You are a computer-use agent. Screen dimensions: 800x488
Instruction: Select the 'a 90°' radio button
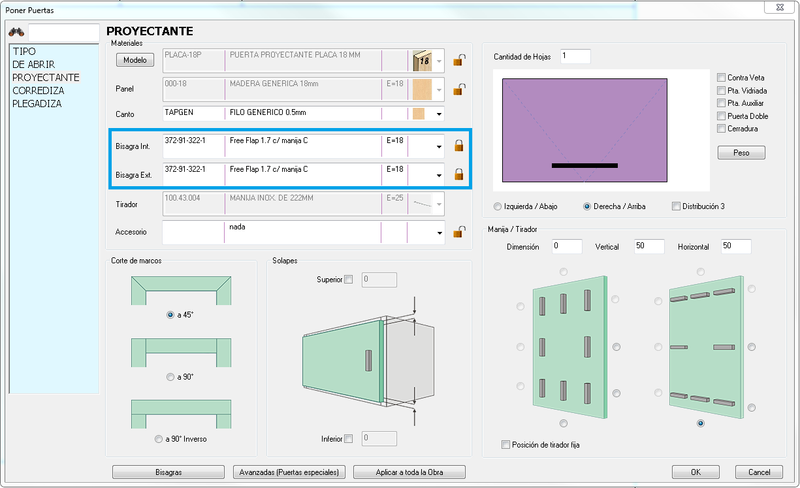pos(170,377)
